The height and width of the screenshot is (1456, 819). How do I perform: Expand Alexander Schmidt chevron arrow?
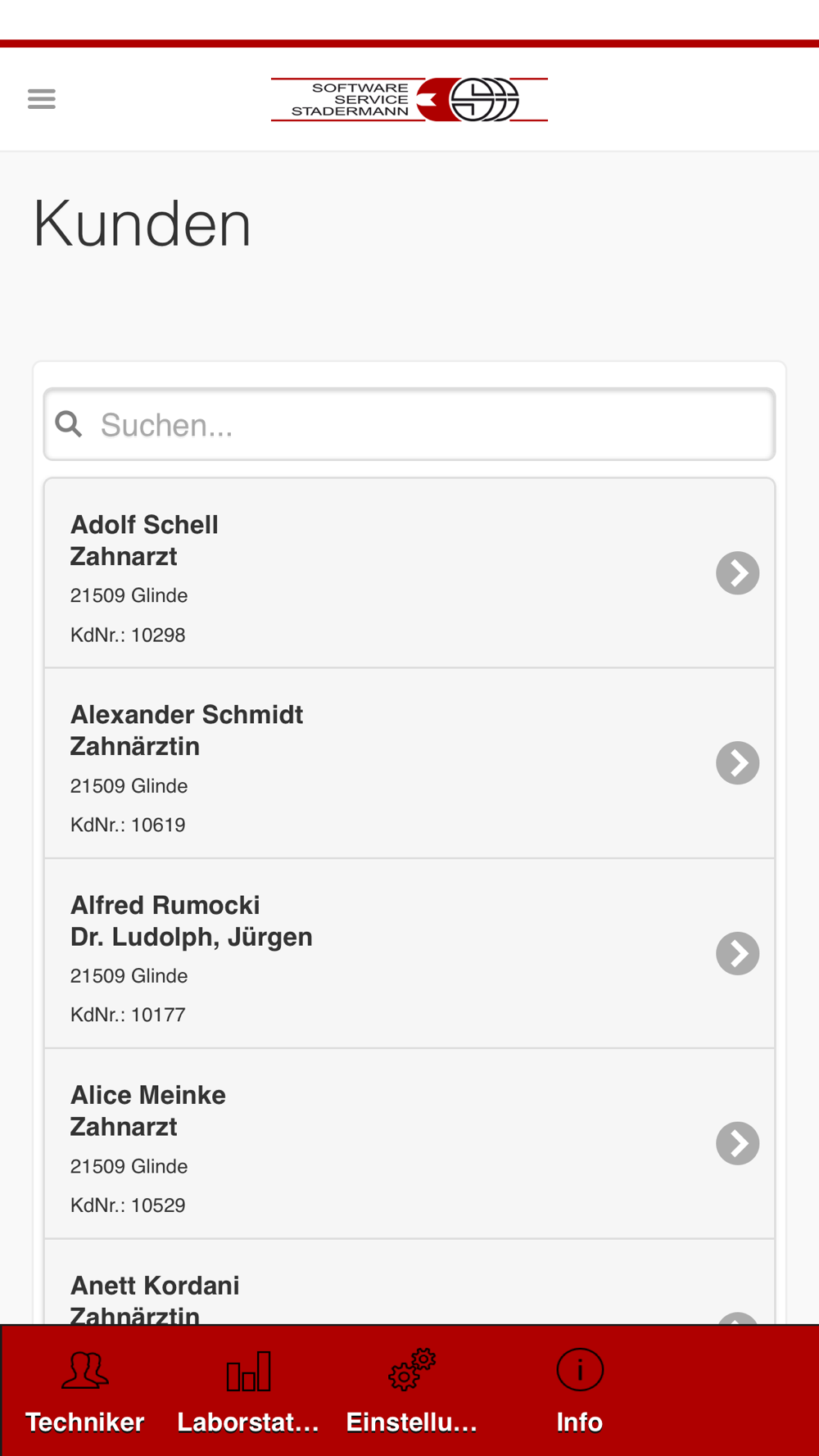[738, 763]
